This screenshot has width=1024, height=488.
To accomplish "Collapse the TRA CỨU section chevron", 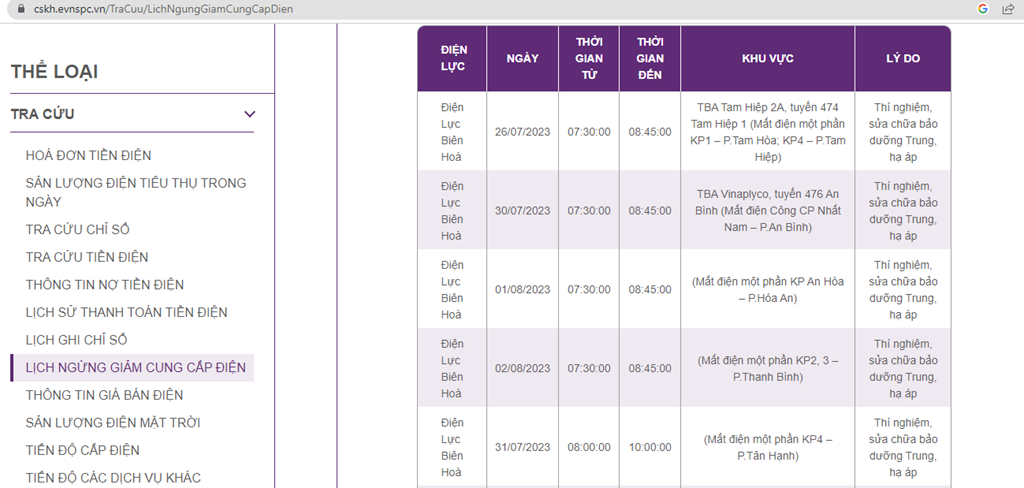I will pyautogui.click(x=249, y=114).
